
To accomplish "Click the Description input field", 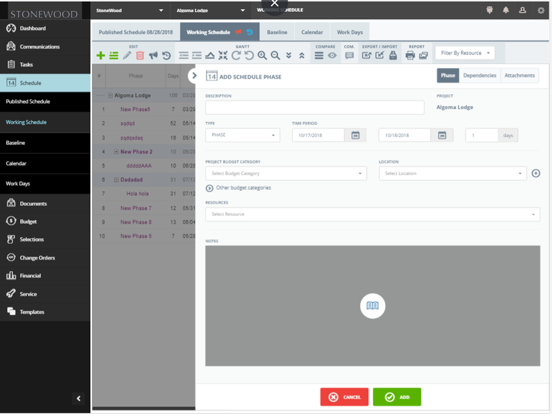I will pyautogui.click(x=315, y=107).
